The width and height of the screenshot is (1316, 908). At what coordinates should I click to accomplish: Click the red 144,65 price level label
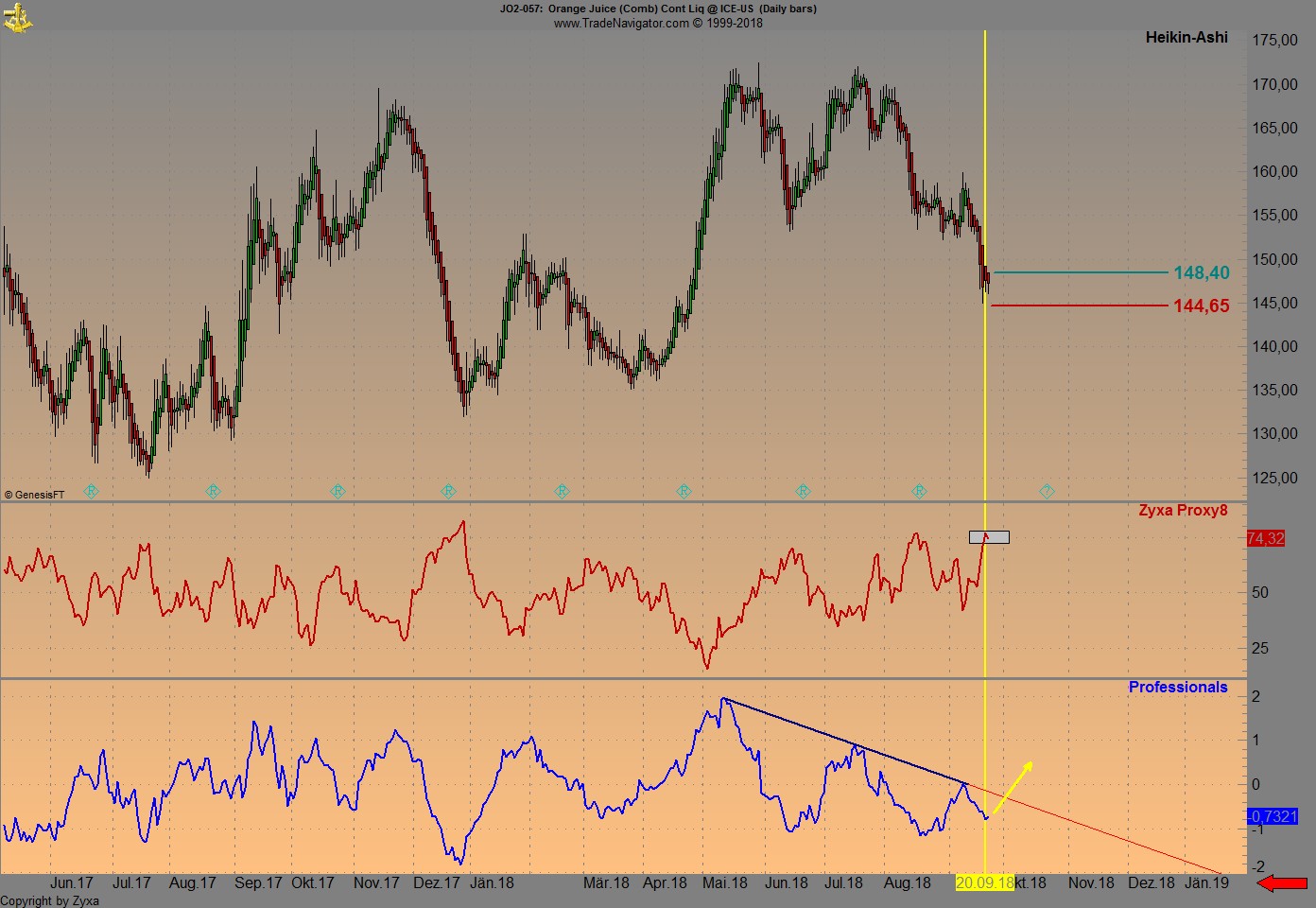tap(1201, 306)
